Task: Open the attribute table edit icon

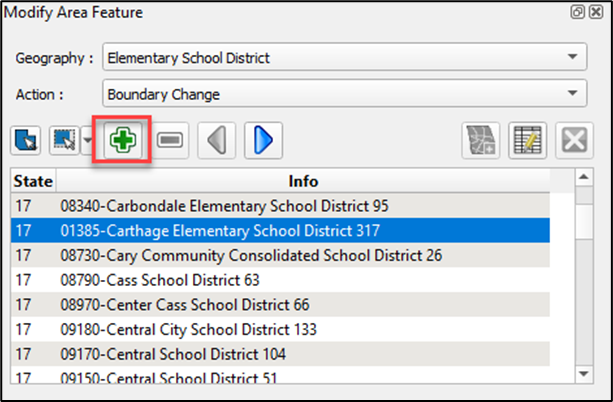Action: [x=526, y=142]
